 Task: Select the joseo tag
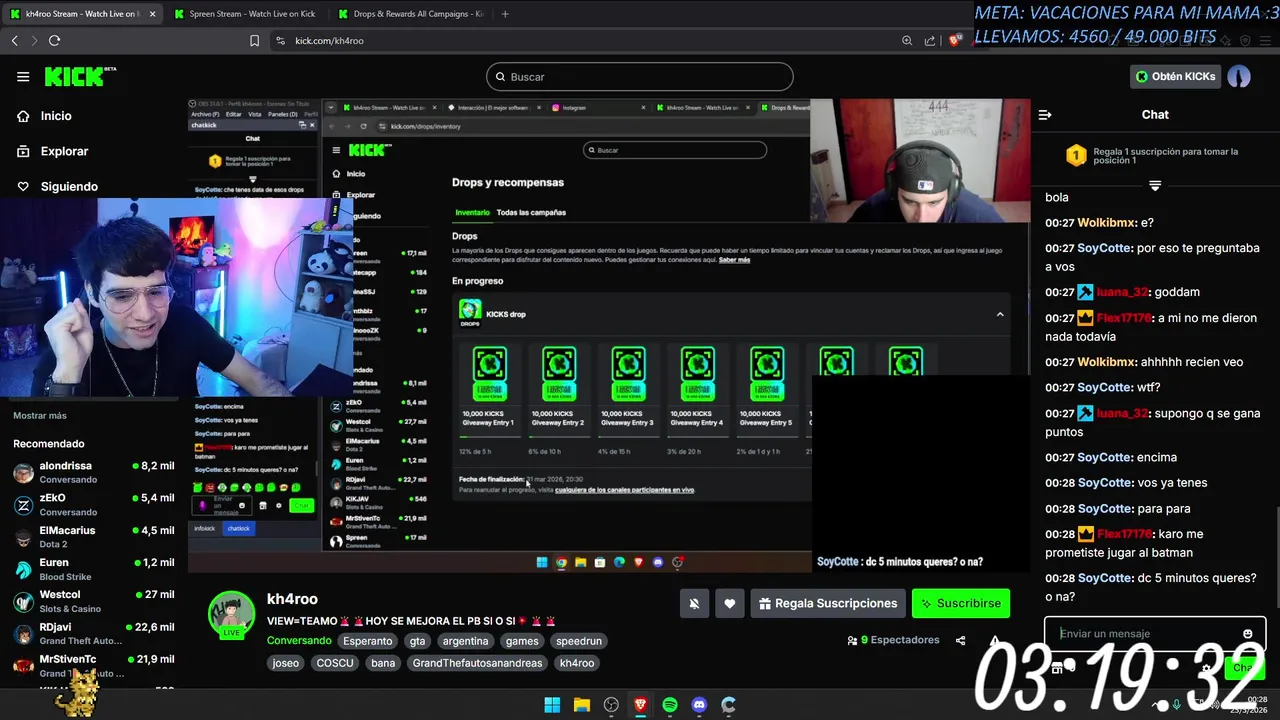(x=286, y=663)
